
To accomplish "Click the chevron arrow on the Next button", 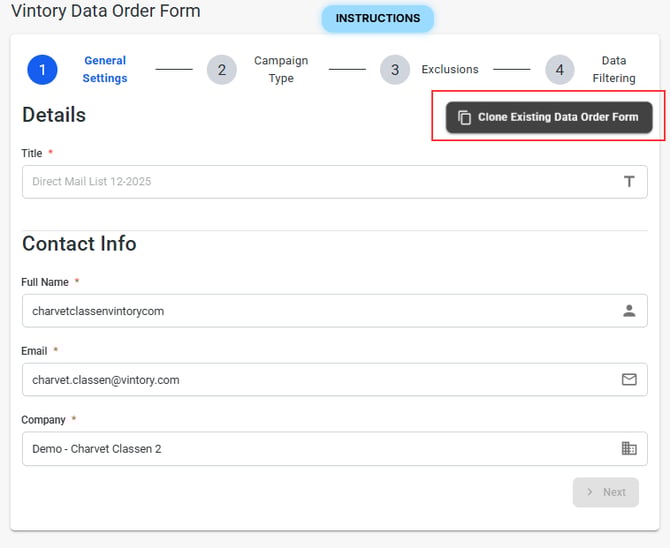I will point(590,492).
